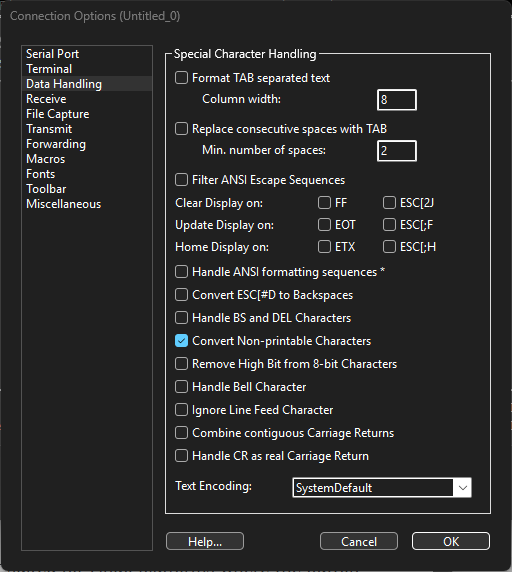The height and width of the screenshot is (572, 512).
Task: Check Ignore Line Feed Character
Action: (181, 410)
